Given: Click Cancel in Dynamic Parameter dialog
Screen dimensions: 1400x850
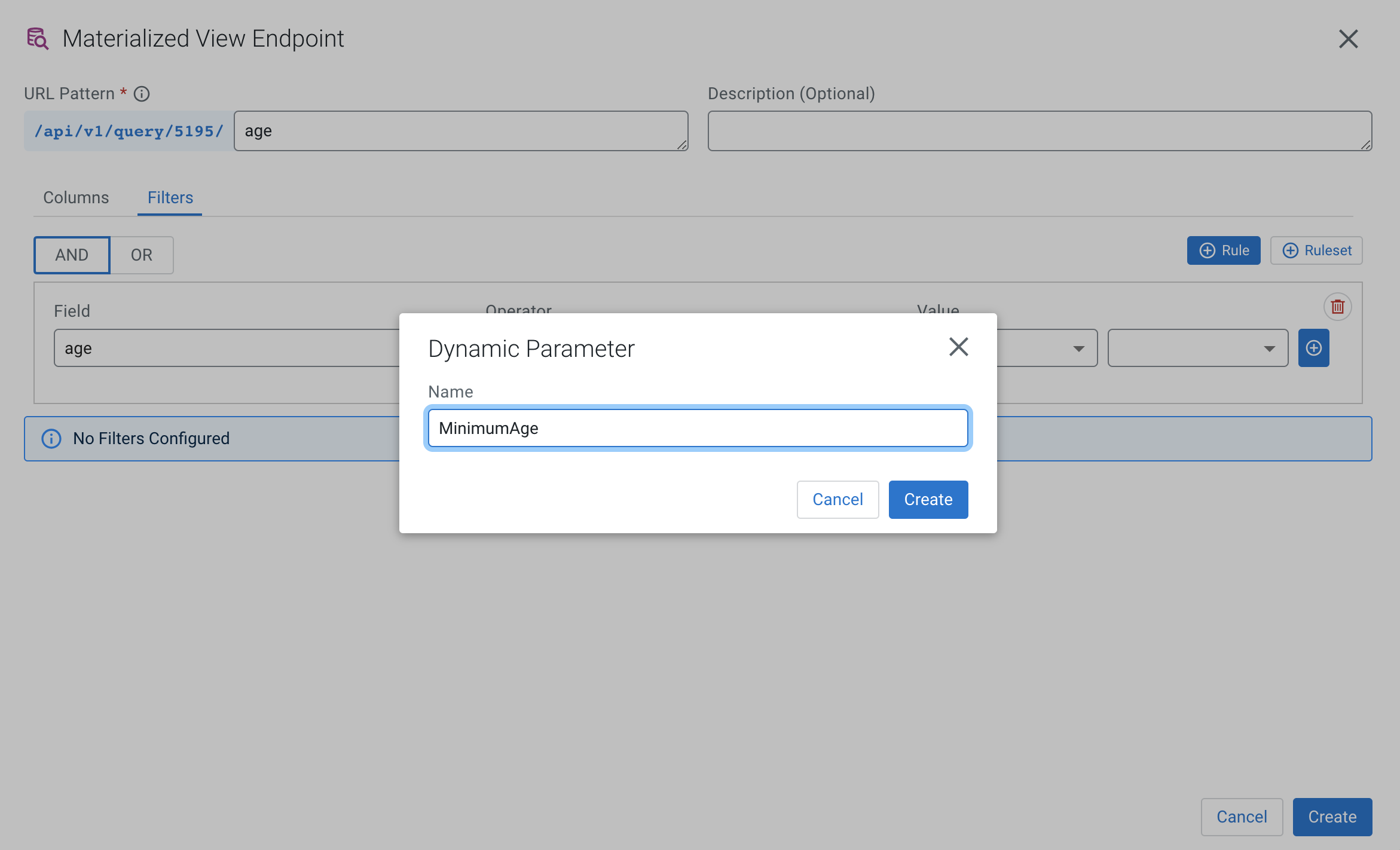Looking at the screenshot, I should coord(837,500).
